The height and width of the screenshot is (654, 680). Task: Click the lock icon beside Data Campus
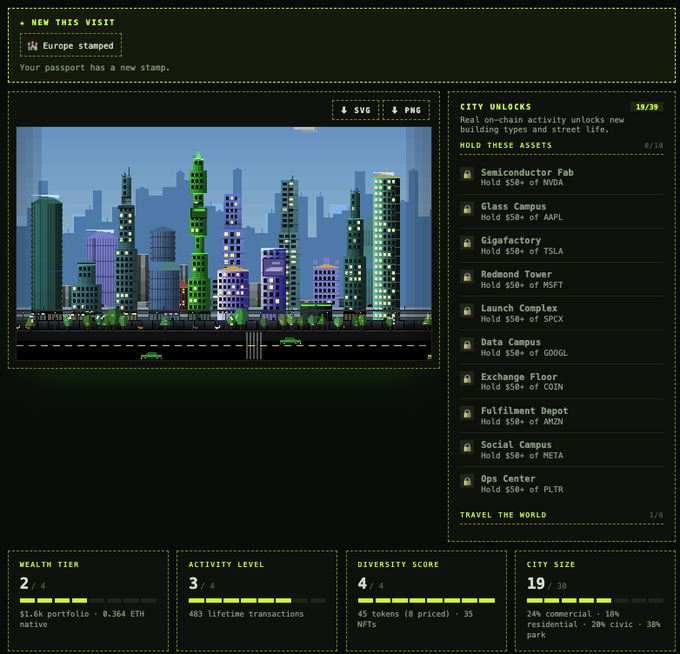pos(467,345)
